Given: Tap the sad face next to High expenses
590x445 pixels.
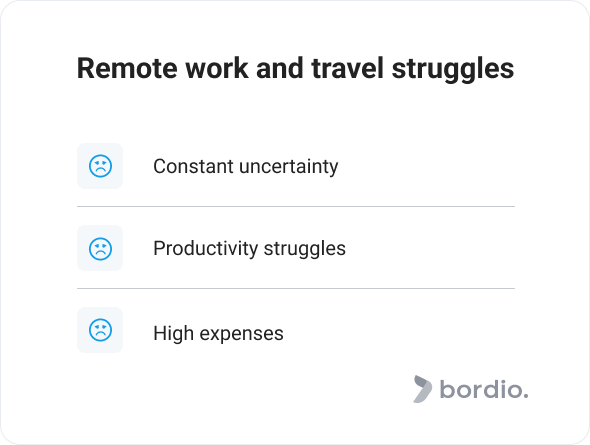Looking at the screenshot, I should [100, 330].
